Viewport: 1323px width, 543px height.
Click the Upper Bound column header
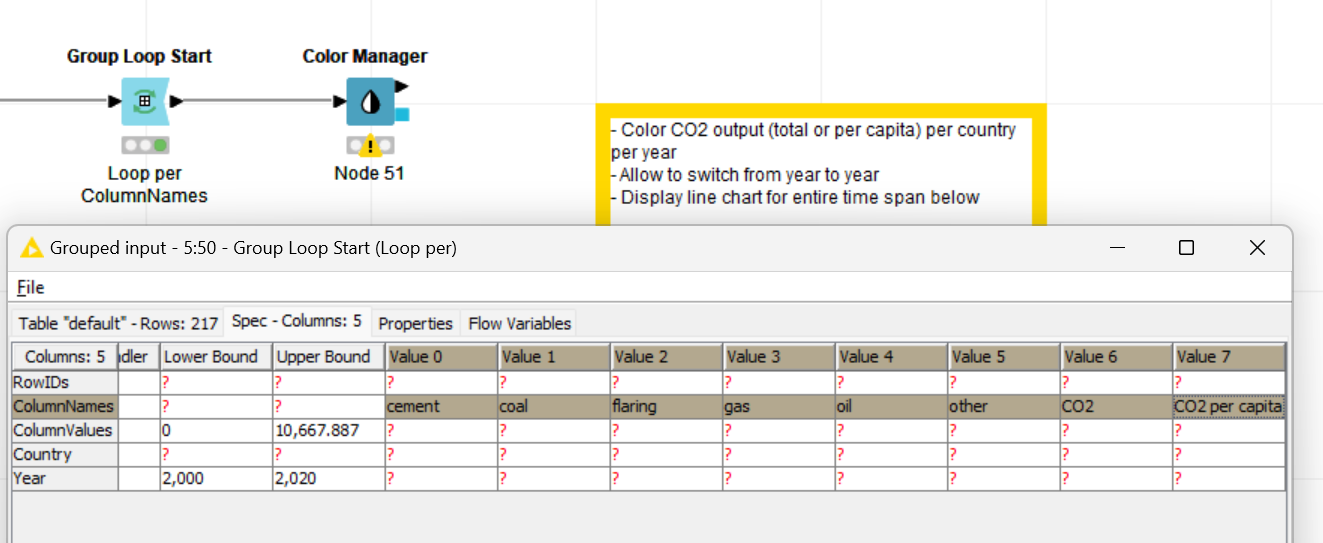click(x=324, y=357)
